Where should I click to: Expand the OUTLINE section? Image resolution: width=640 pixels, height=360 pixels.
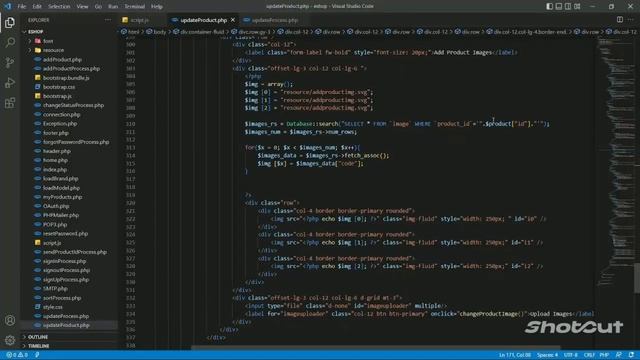(38, 337)
